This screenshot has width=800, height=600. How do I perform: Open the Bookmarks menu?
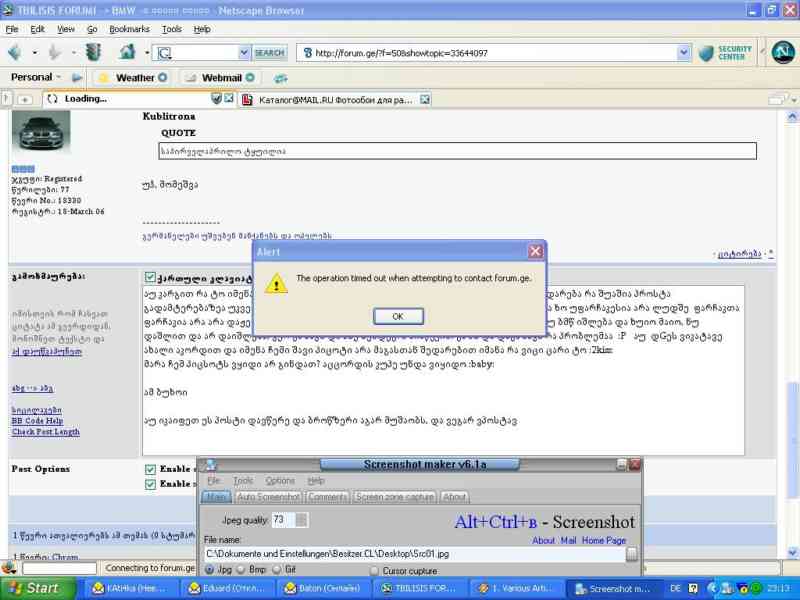(x=129, y=29)
